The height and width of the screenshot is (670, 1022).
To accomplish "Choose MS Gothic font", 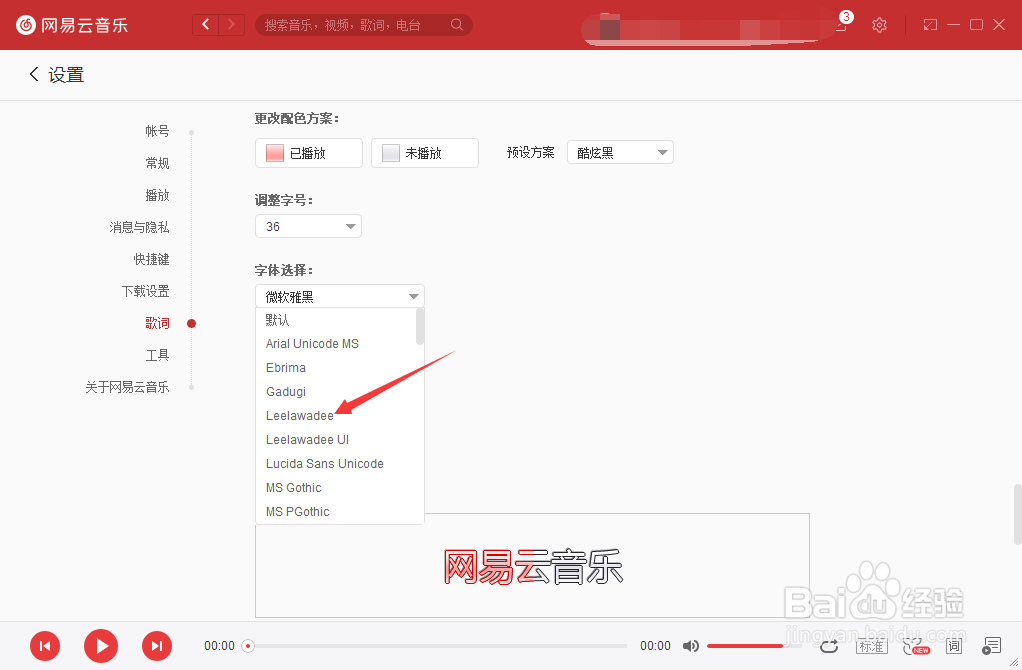I will pyautogui.click(x=336, y=488).
